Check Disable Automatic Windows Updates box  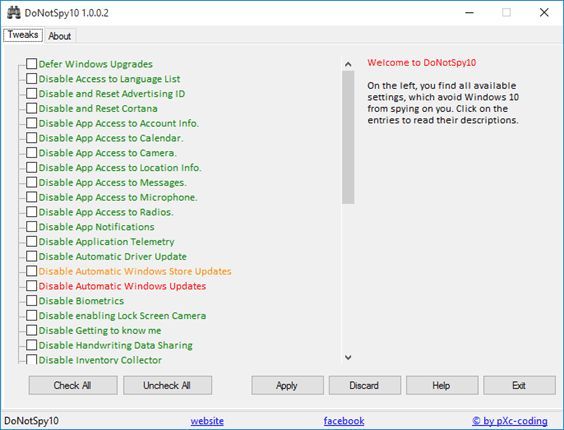[31, 286]
